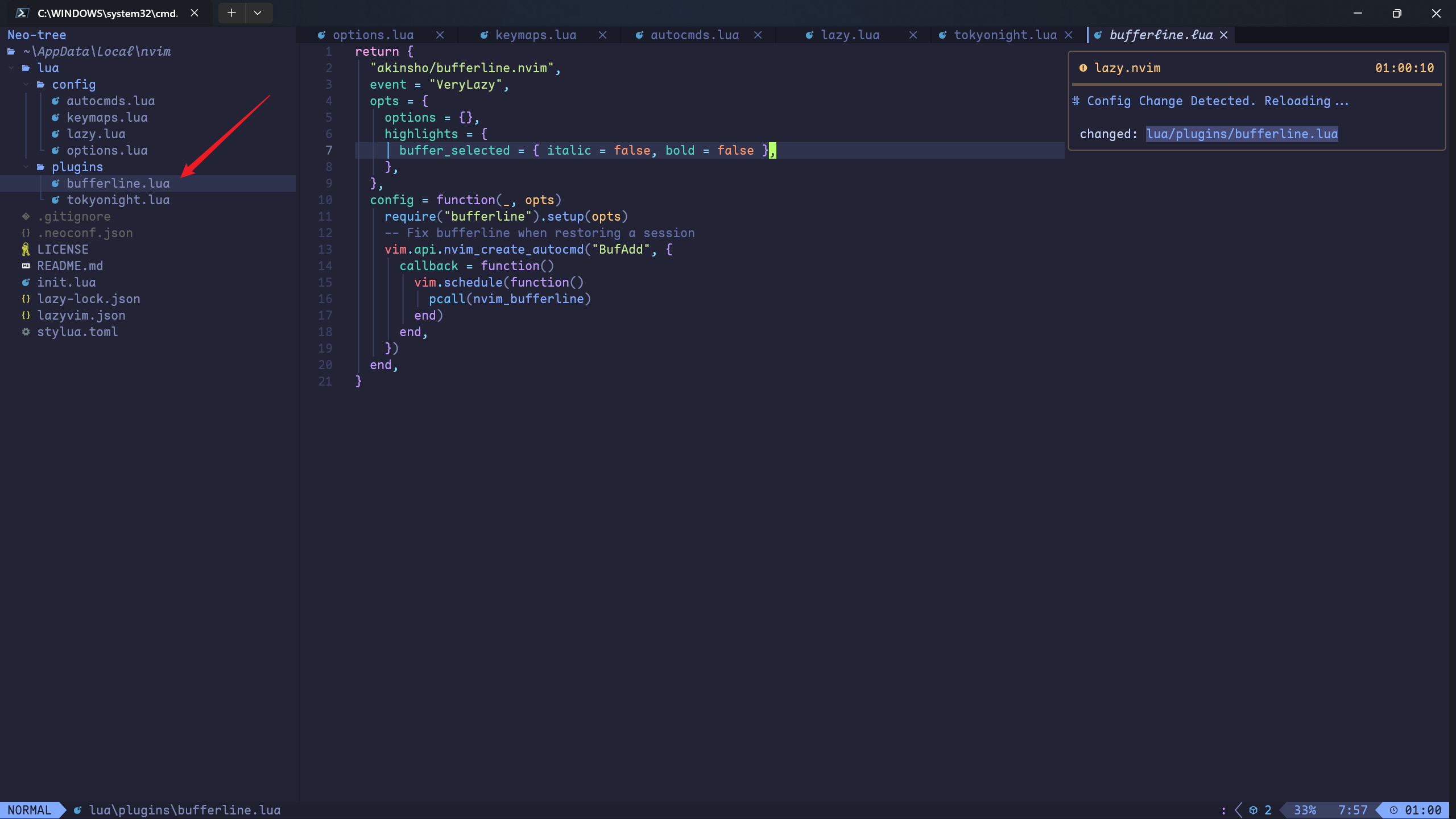The height and width of the screenshot is (819, 1456).
Task: Switch to the autocmds.lua tab
Action: click(694, 35)
